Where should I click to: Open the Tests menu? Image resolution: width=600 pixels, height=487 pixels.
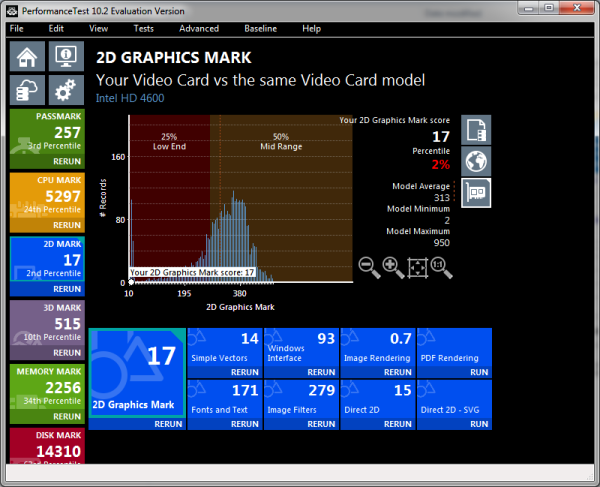(x=143, y=29)
